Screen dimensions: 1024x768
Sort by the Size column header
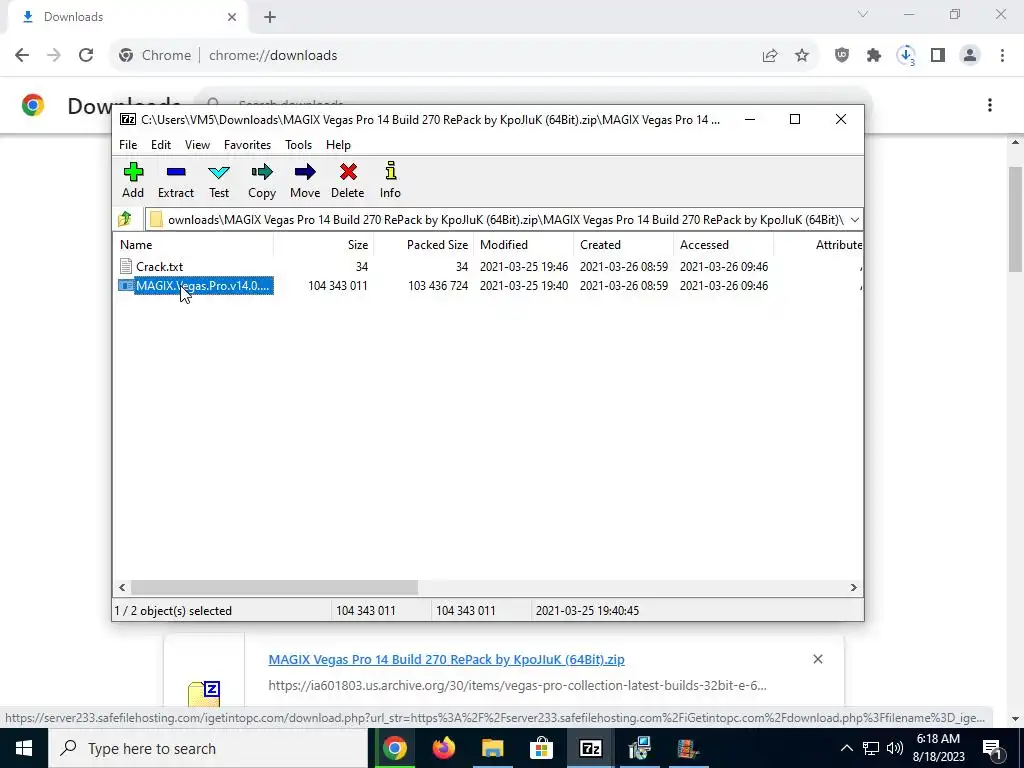pos(323,245)
